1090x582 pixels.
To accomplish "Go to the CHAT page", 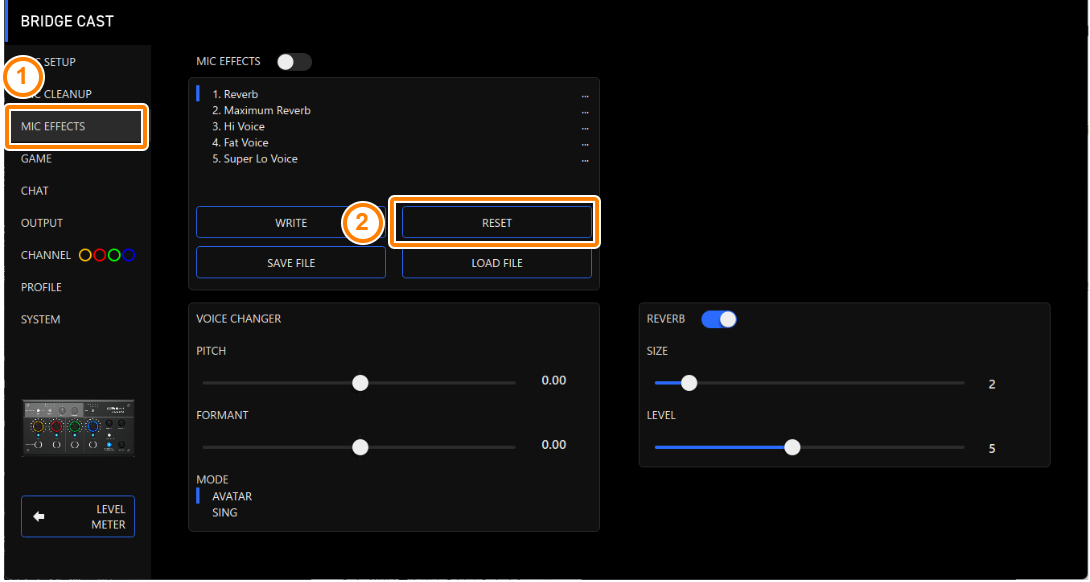I will [x=35, y=191].
